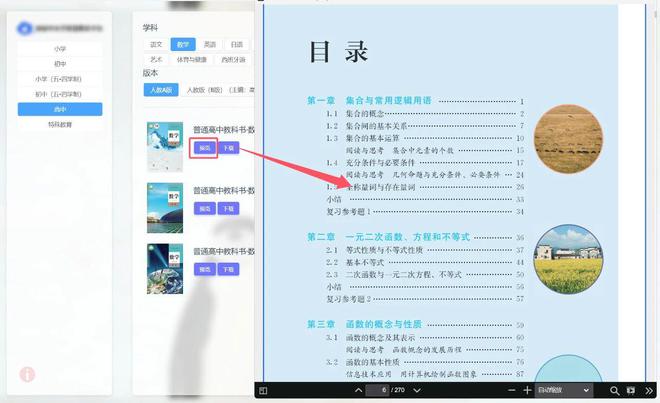Click the grassland circular photo in chapter one
Screen dimensions: 660x403
(568, 139)
